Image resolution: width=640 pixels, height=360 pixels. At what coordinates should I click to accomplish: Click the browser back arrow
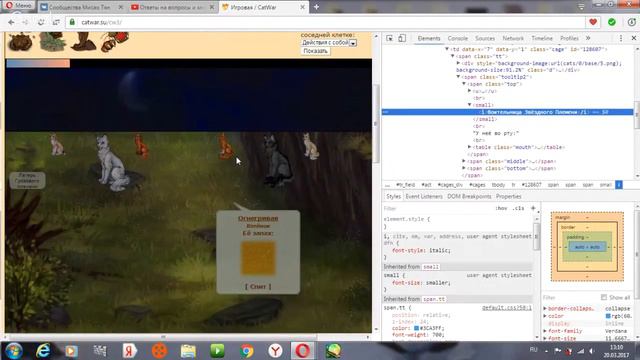pyautogui.click(x=11, y=22)
